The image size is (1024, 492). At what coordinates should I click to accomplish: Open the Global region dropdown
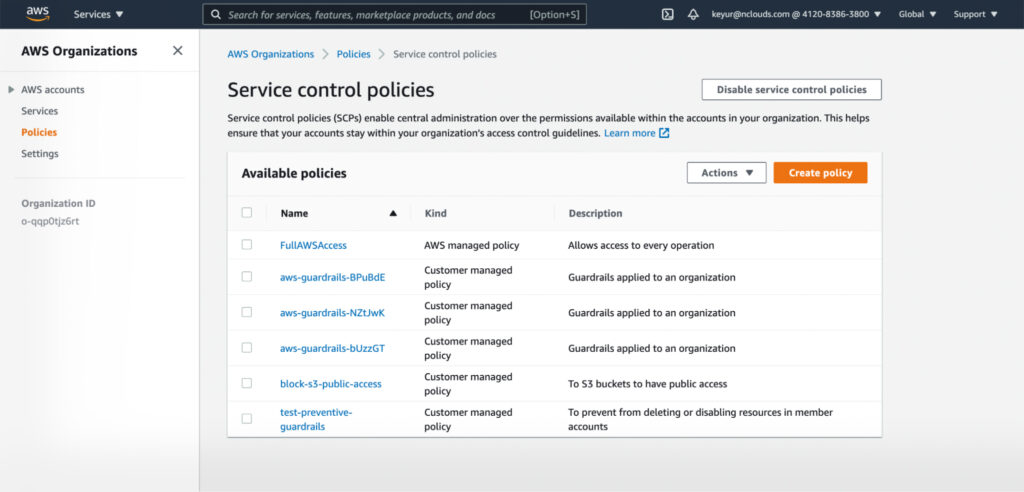coord(918,14)
